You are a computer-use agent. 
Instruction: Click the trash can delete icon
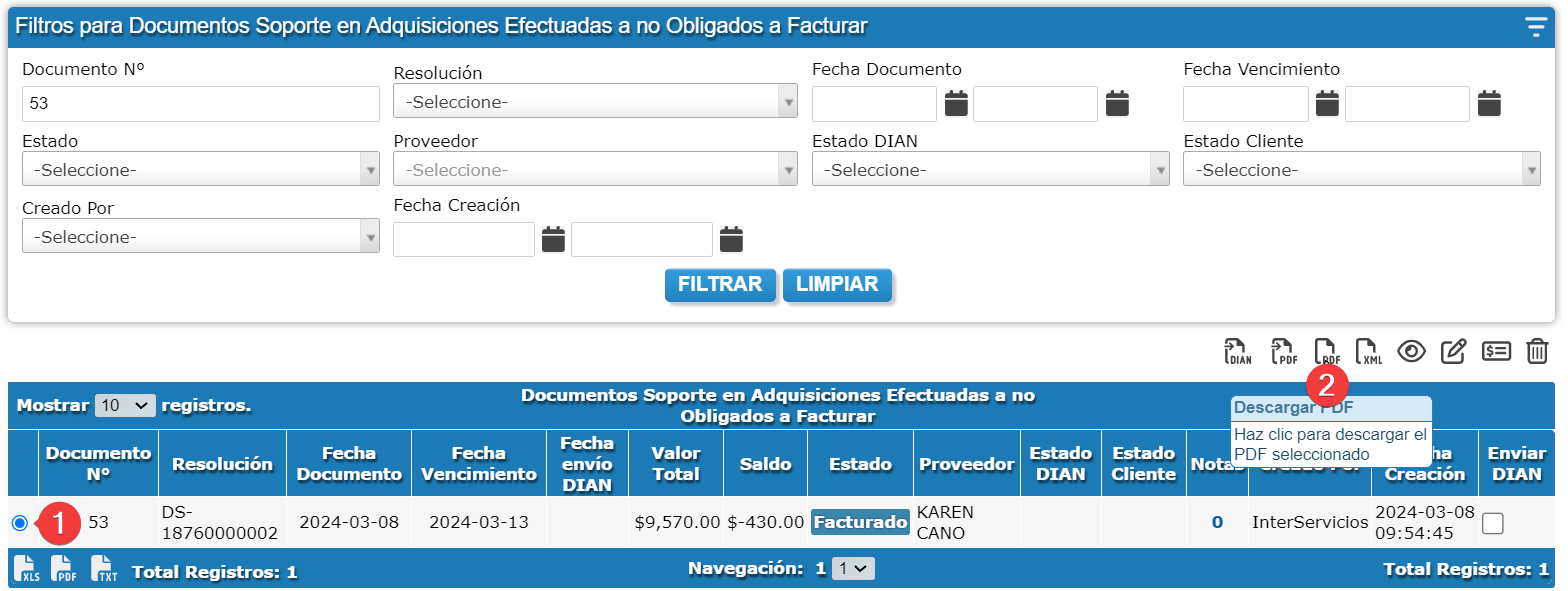click(x=1537, y=351)
